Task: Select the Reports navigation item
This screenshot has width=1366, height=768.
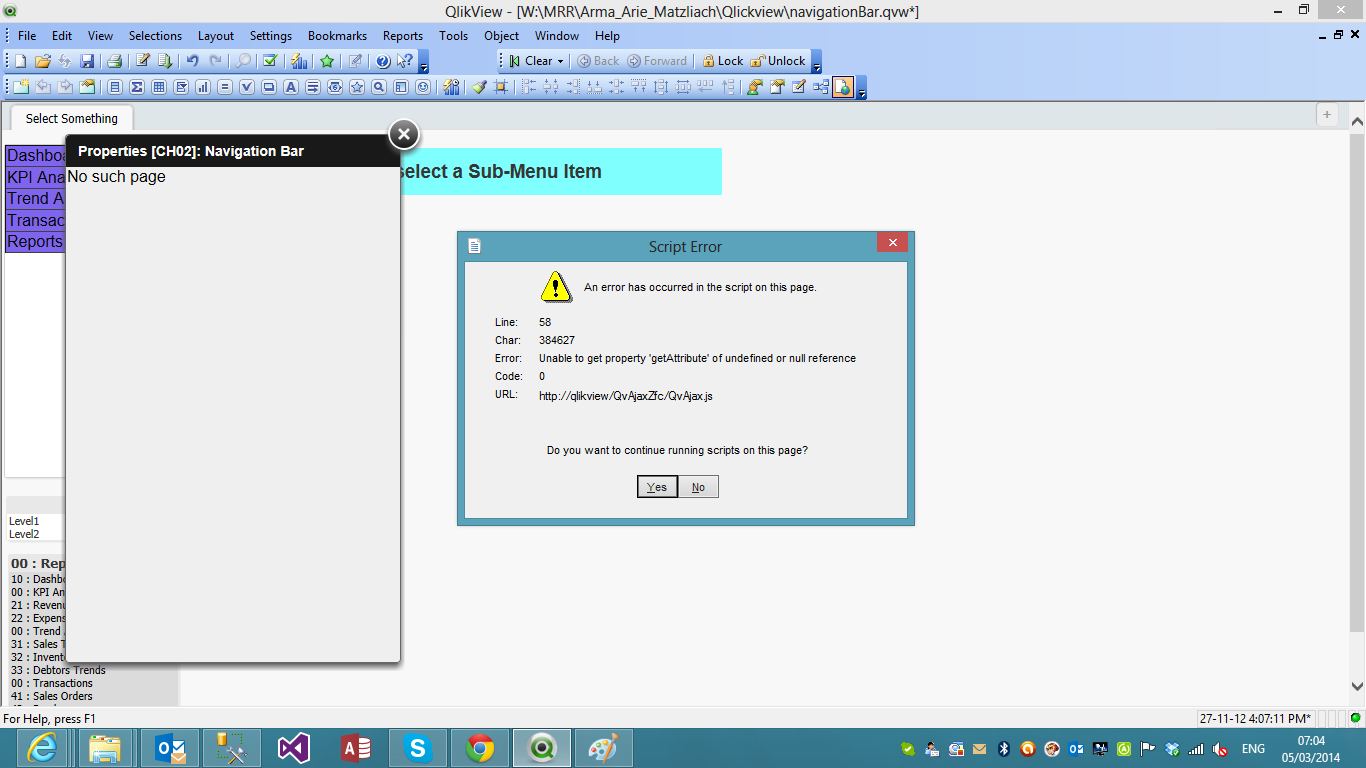Action: tap(35, 241)
